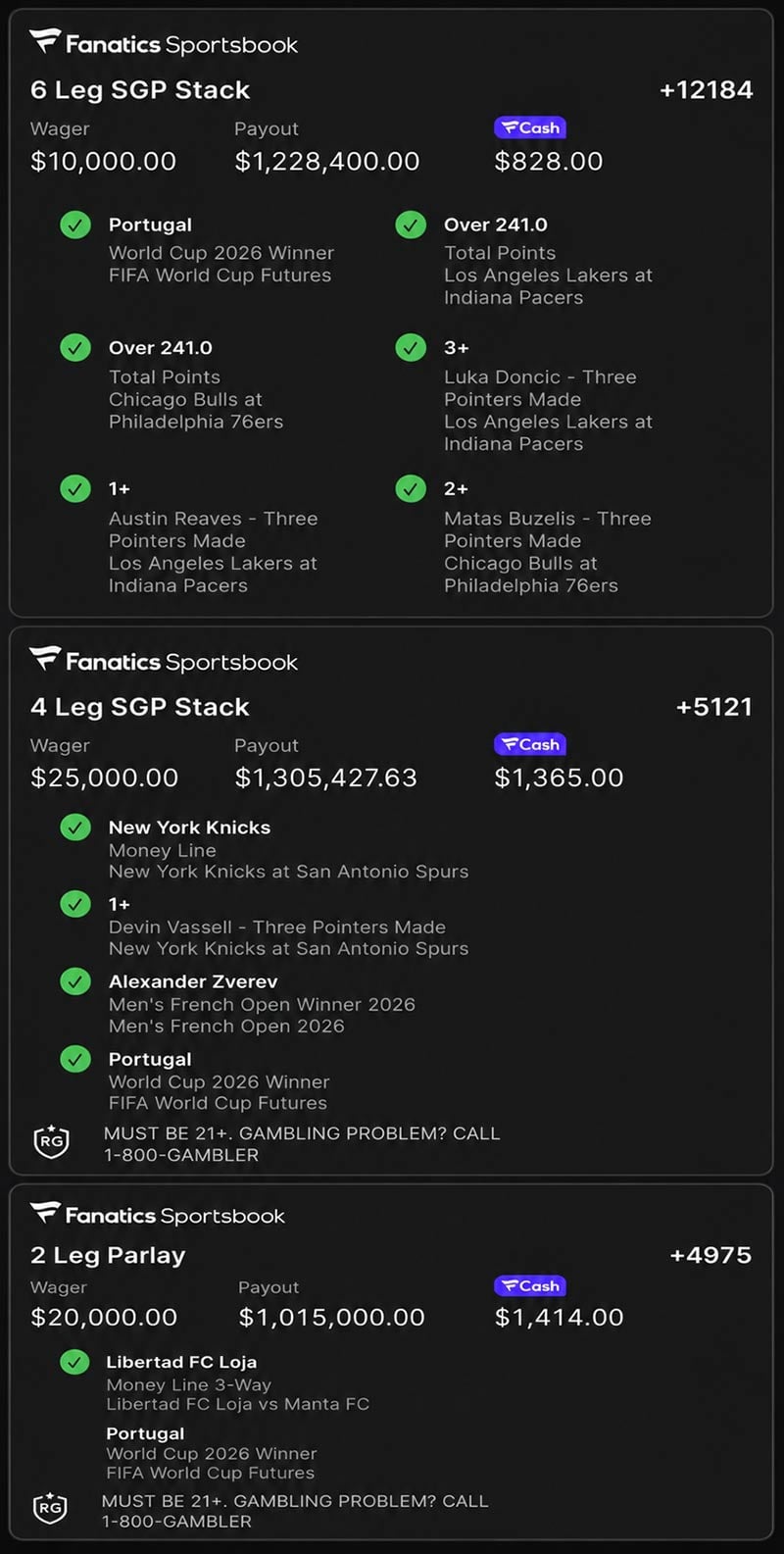The width and height of the screenshot is (784, 1554).
Task: Click the Fanatics Sportsbook logo on first slip
Action: pos(164,44)
